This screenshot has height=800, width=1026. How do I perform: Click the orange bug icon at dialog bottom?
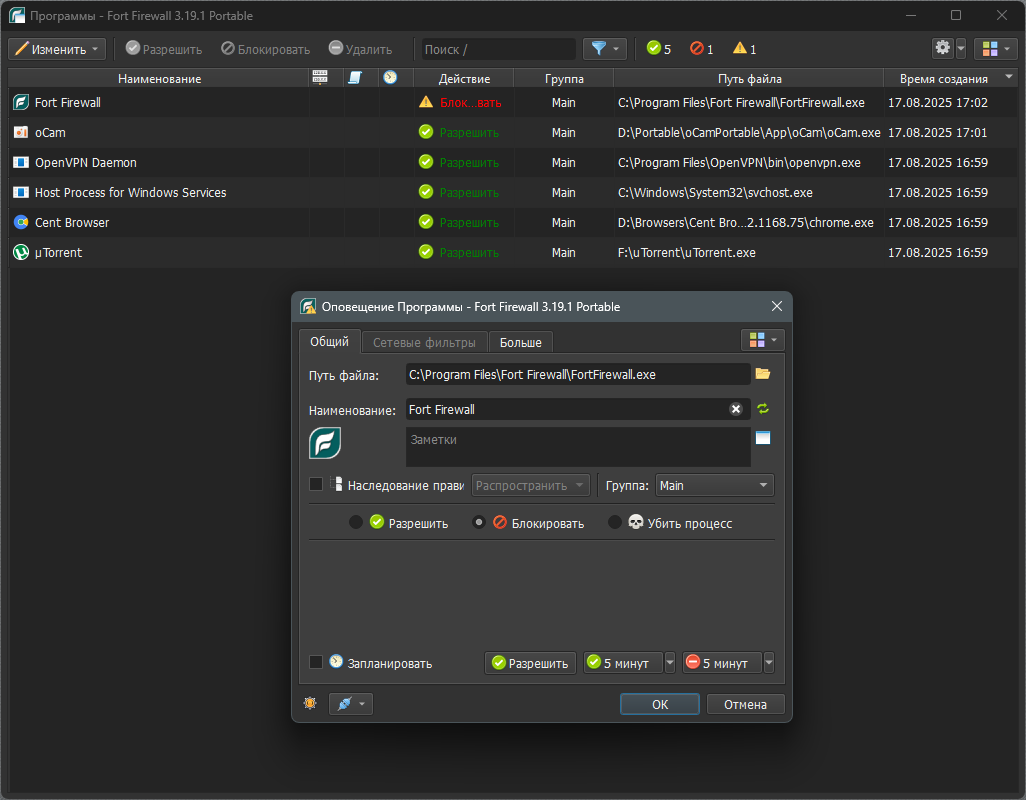click(310, 703)
